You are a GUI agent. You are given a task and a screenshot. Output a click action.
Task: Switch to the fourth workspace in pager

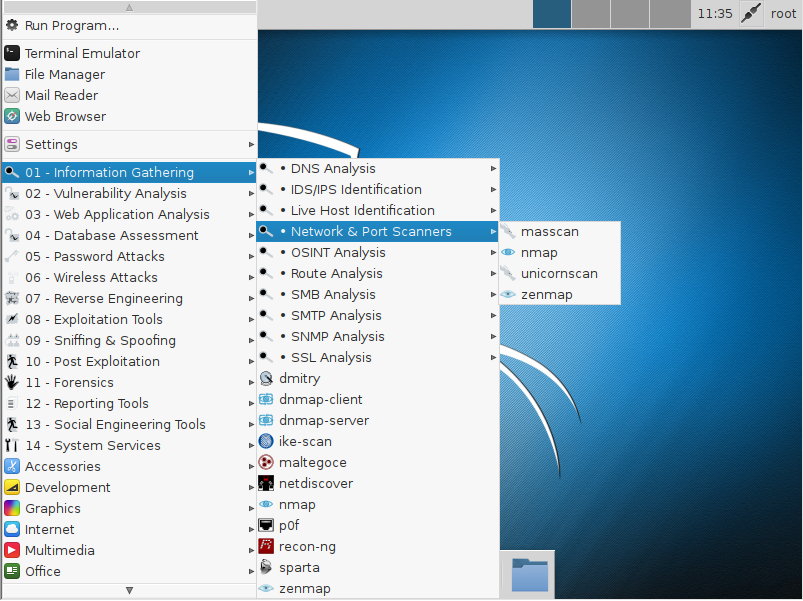pos(669,14)
